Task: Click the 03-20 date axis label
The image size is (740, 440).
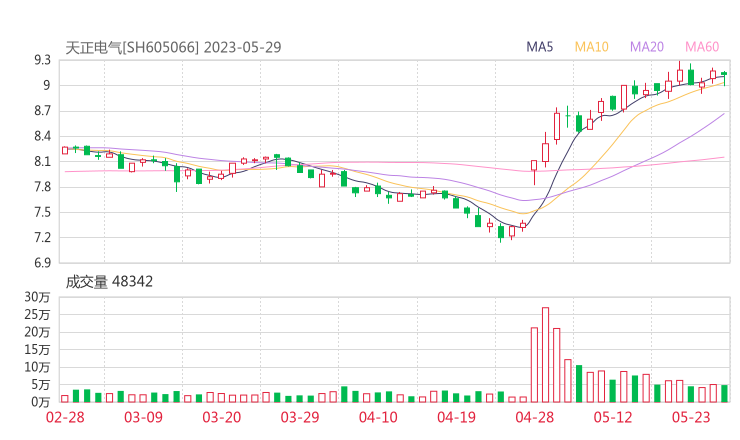Action: pos(222,417)
